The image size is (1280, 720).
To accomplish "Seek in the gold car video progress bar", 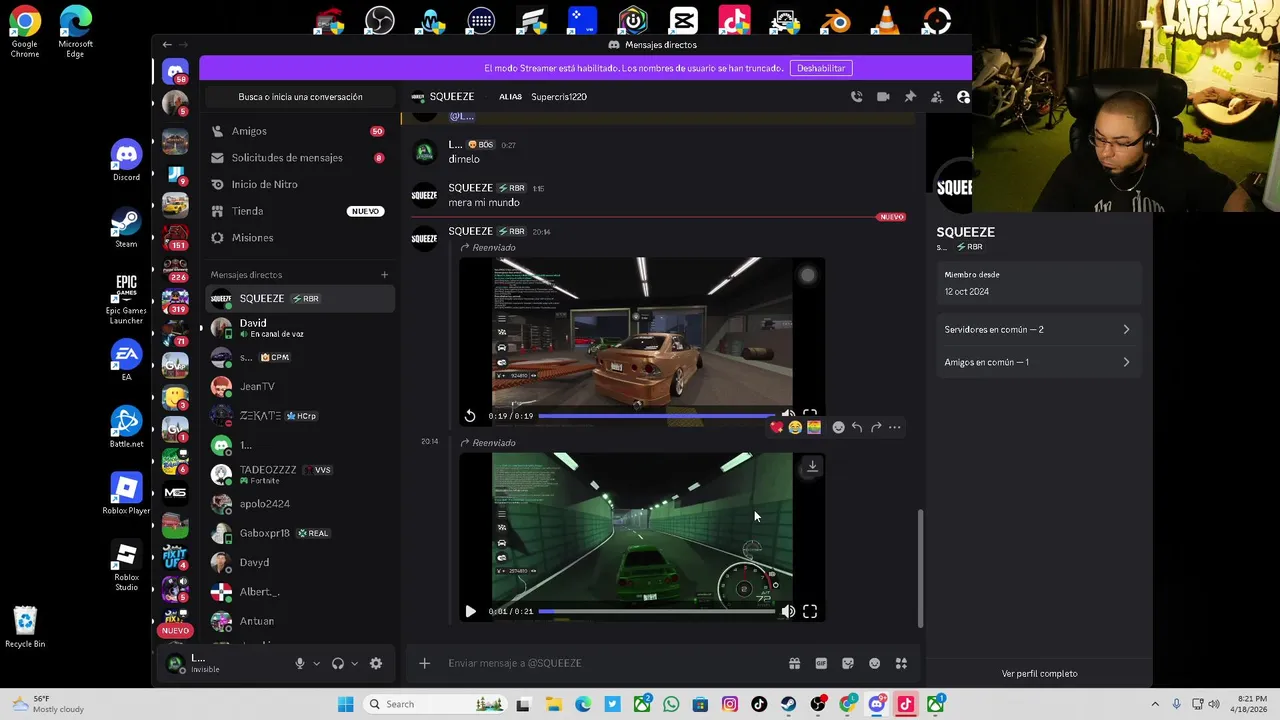I will (x=656, y=415).
